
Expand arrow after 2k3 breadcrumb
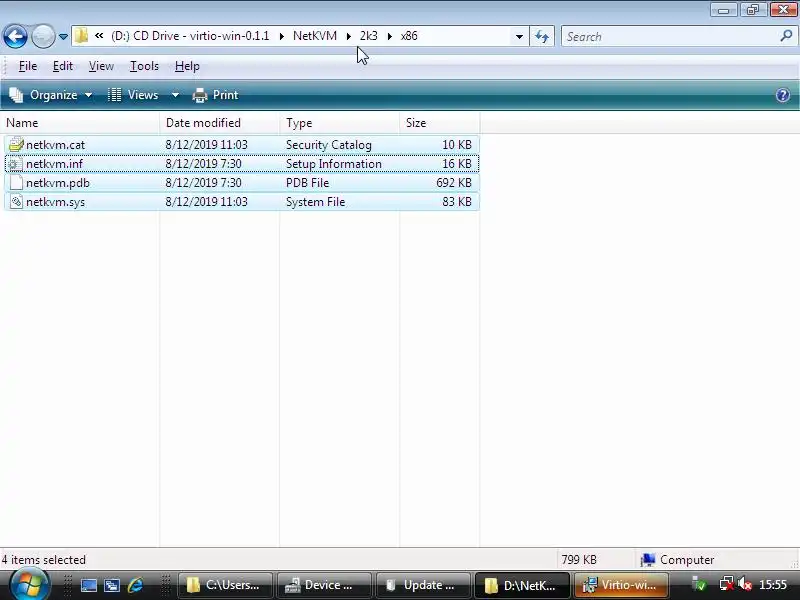(x=390, y=36)
